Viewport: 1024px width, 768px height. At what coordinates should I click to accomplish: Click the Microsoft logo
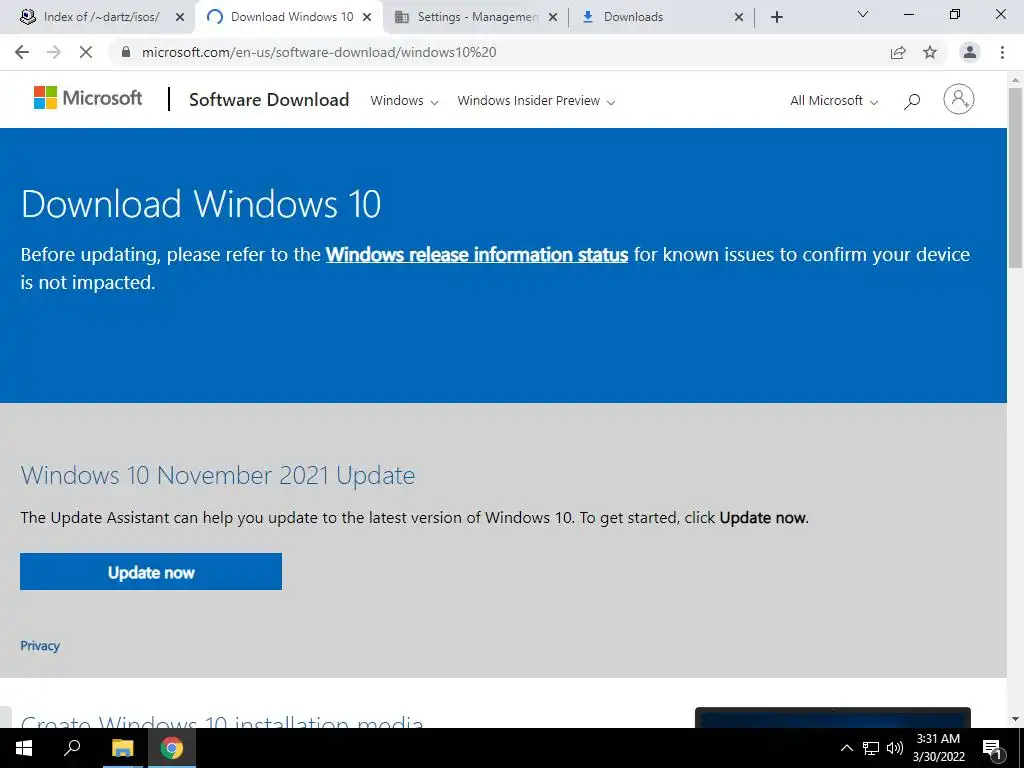point(88,98)
